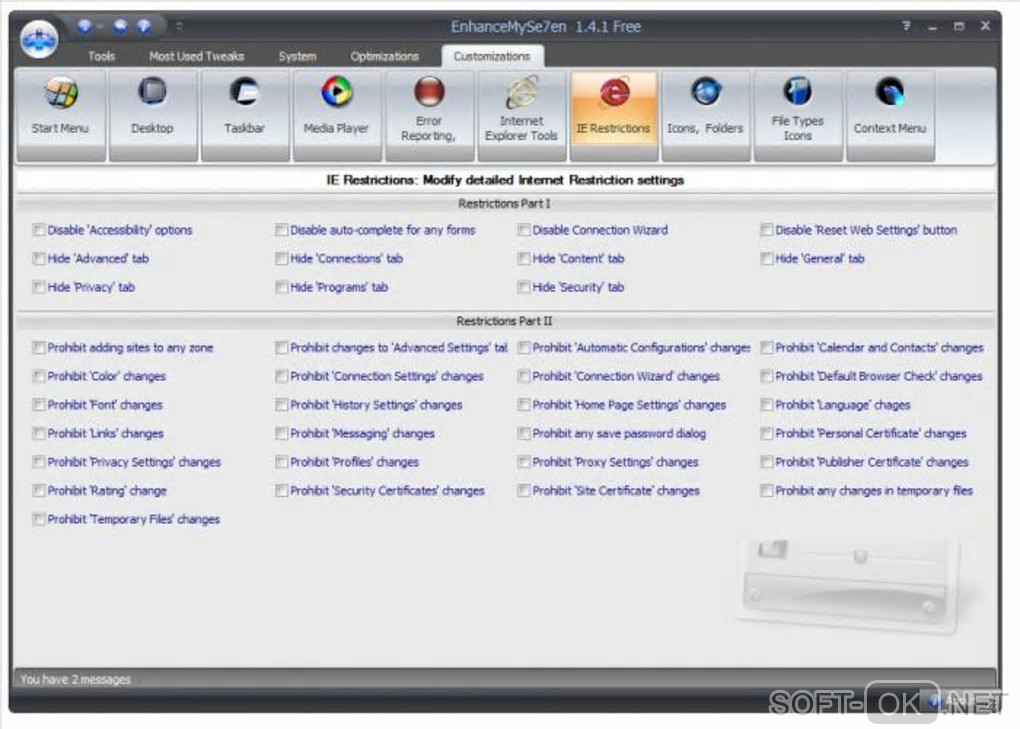The image size is (1020, 729).
Task: Switch to the Tools tab
Action: (101, 57)
